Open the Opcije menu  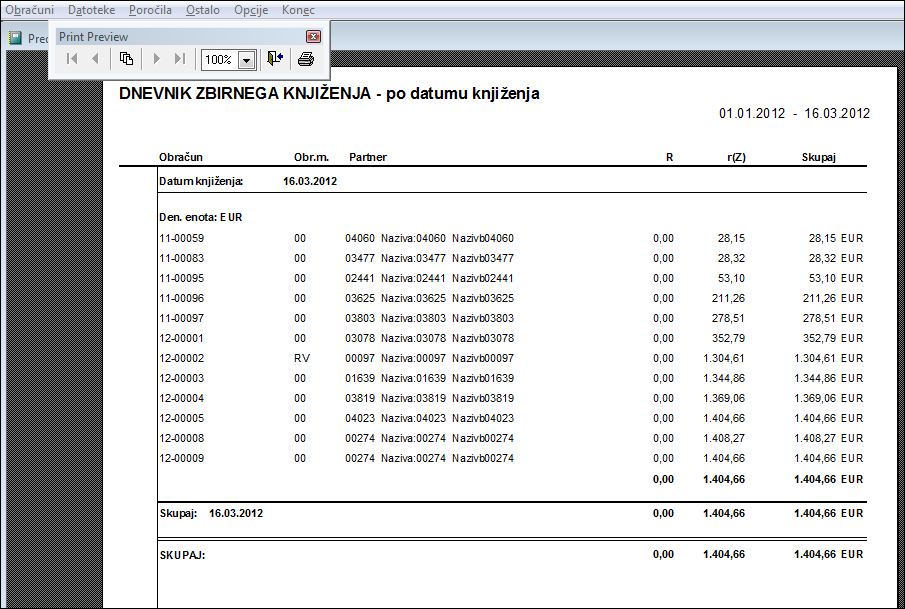click(x=251, y=10)
